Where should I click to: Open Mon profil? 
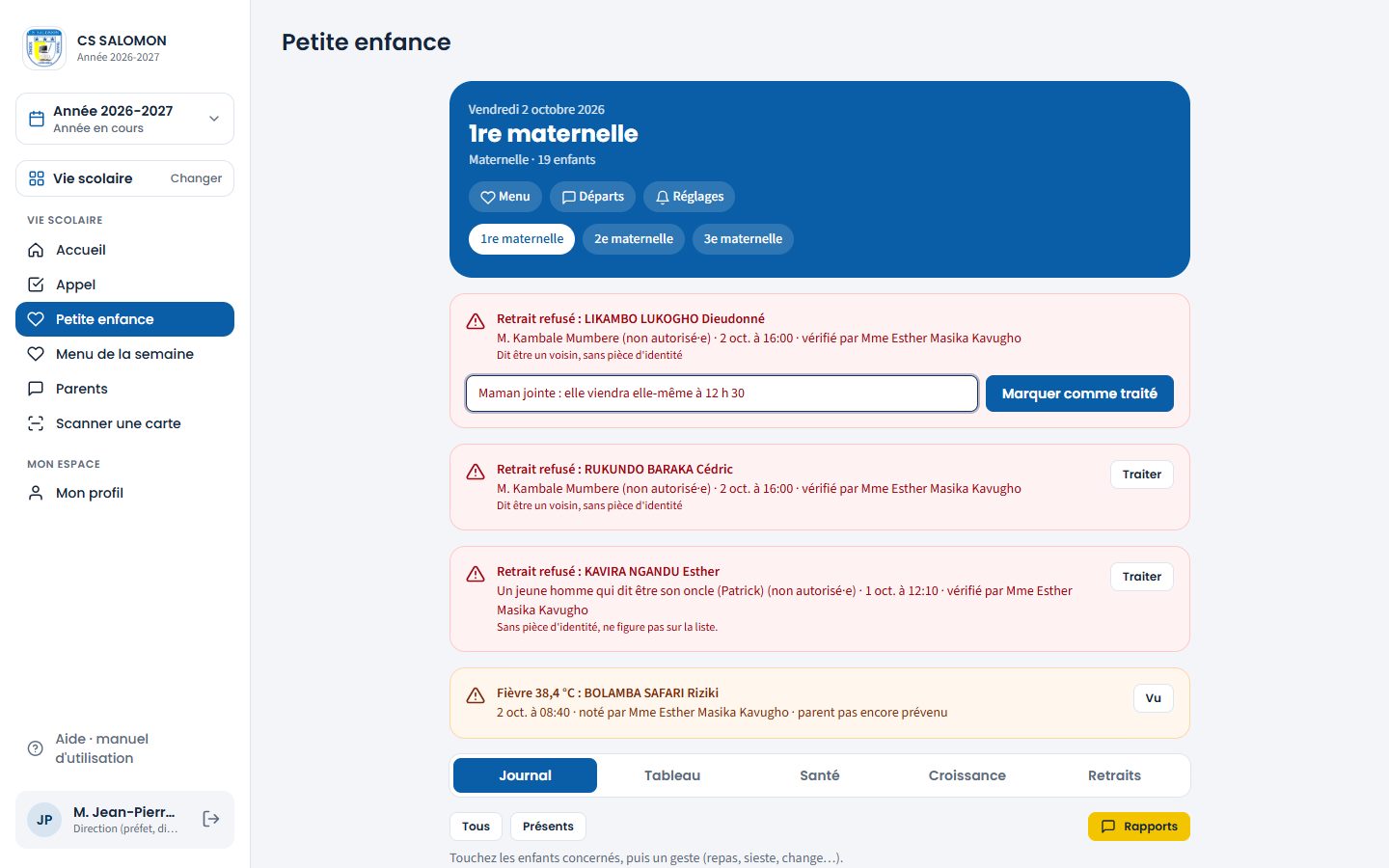point(124,493)
